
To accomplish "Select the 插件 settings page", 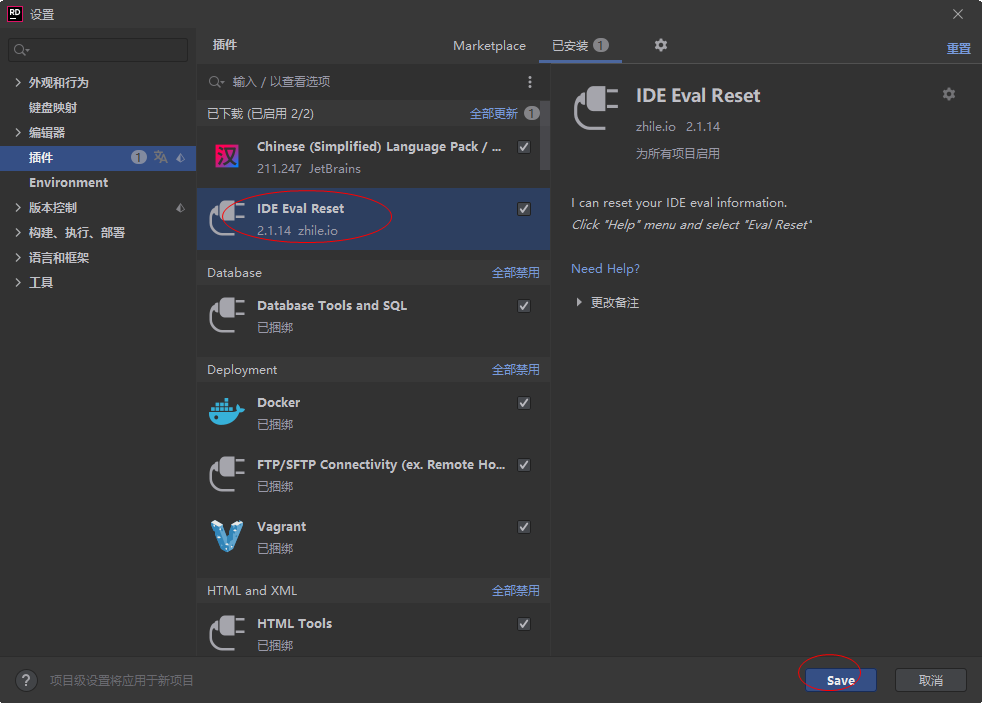I will [98, 158].
